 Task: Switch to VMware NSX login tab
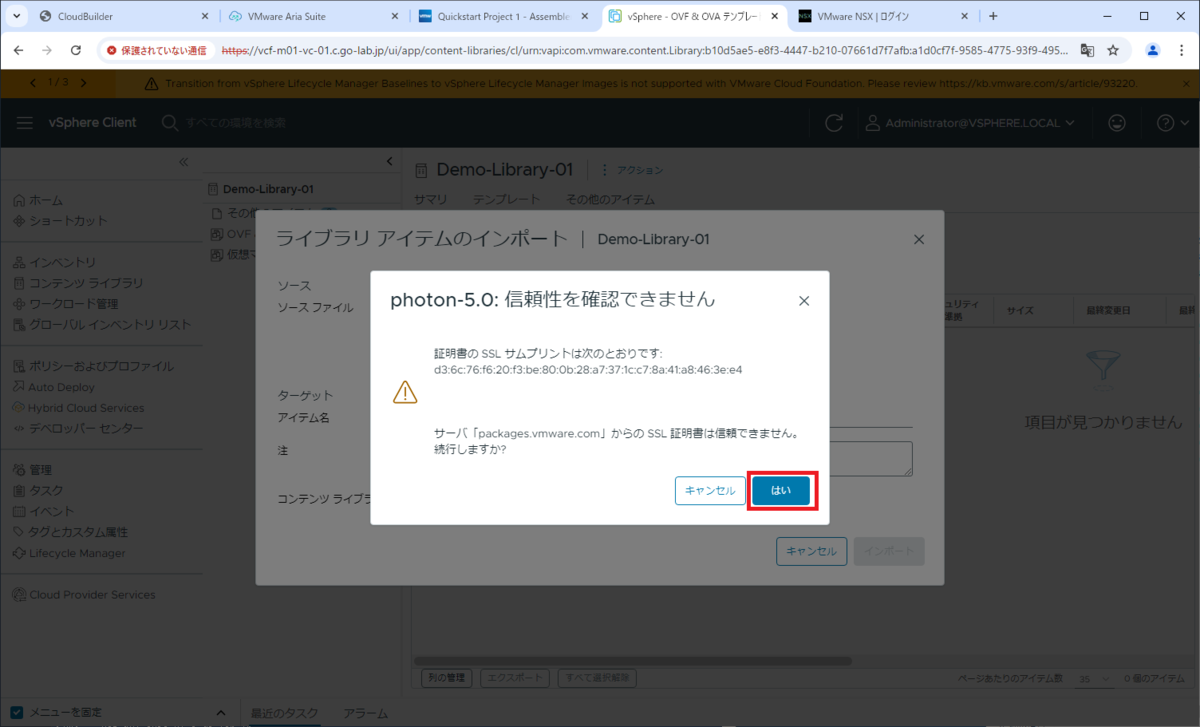884,16
